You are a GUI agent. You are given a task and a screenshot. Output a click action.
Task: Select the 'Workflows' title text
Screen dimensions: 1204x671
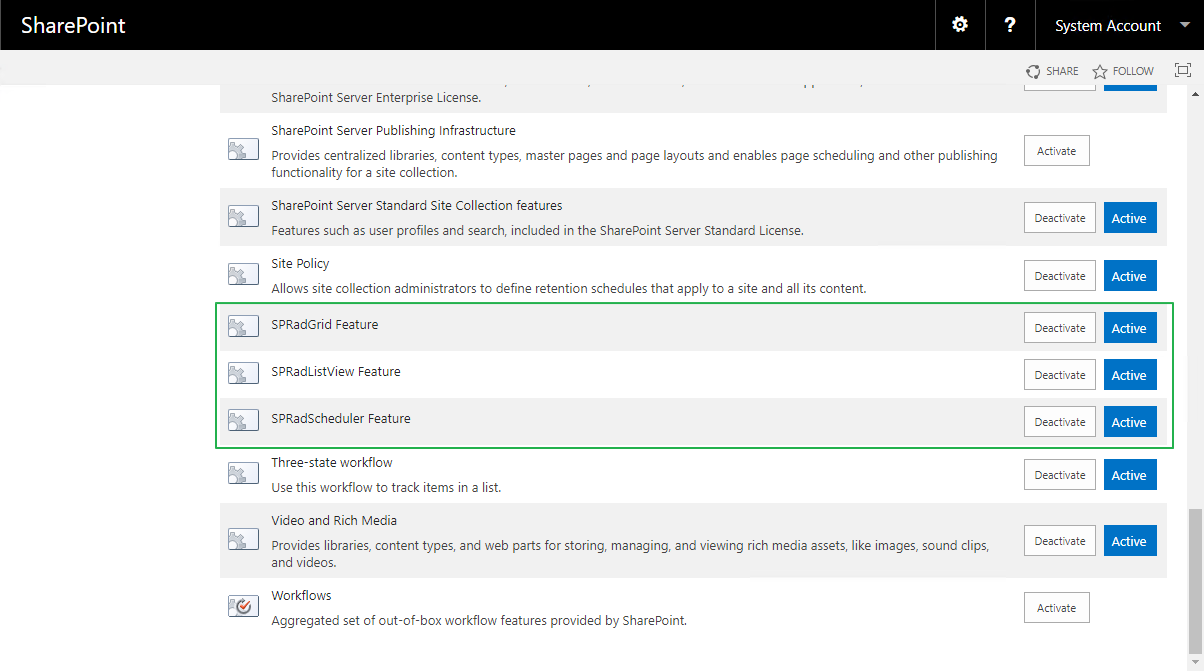(x=301, y=596)
